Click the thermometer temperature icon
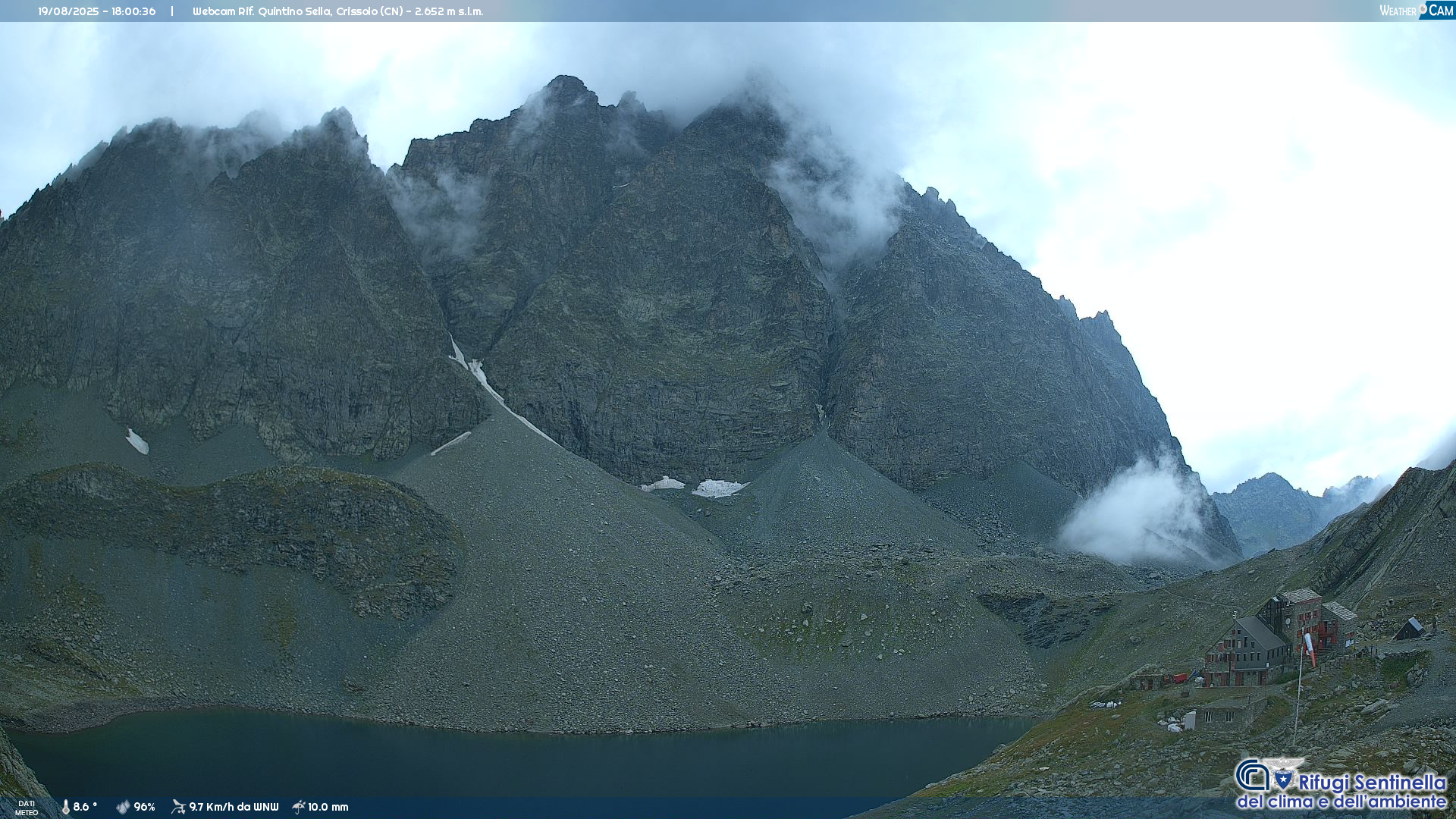This screenshot has height=819, width=1456. tap(65, 807)
